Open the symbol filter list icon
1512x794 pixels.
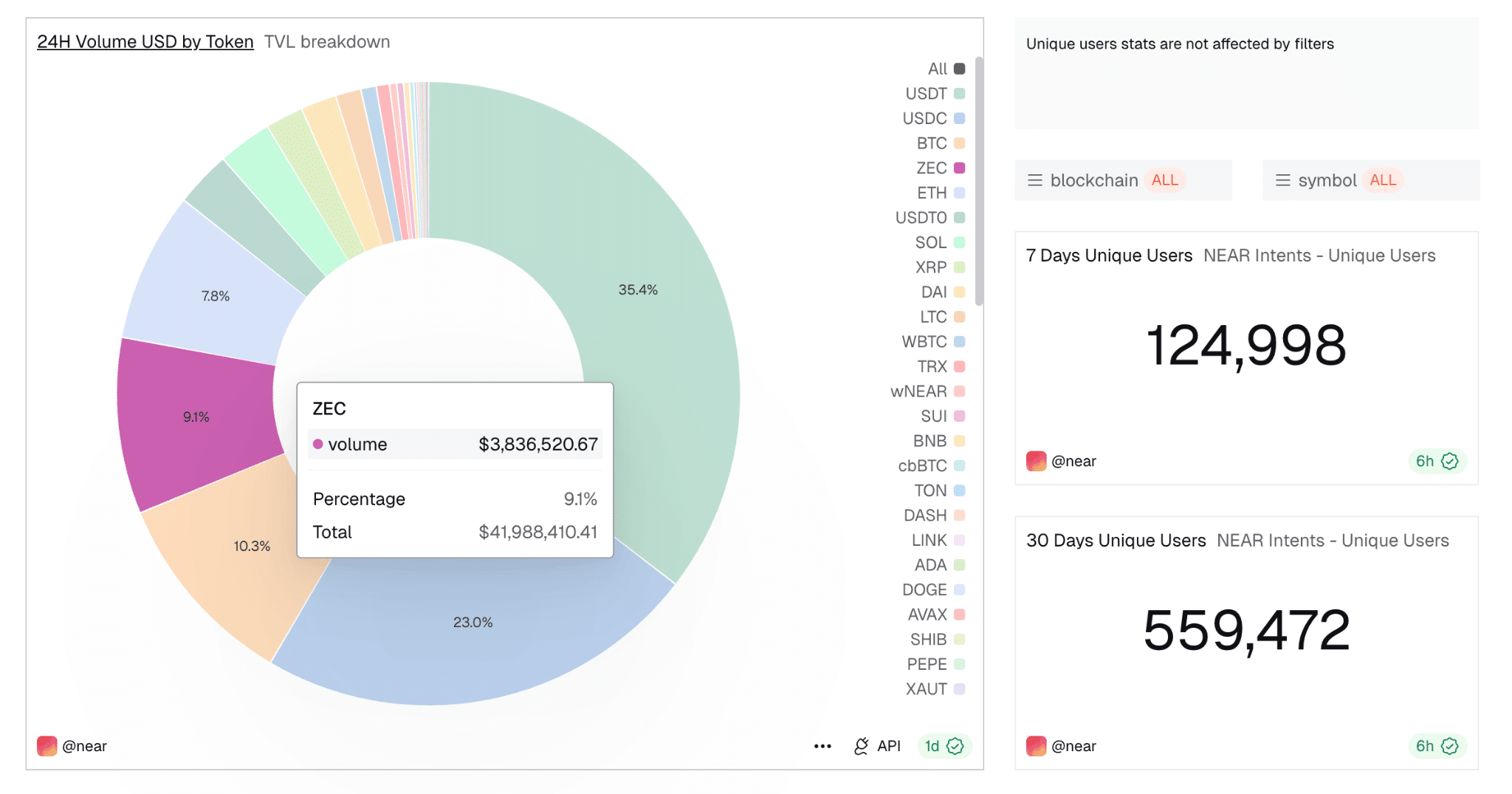point(1283,180)
